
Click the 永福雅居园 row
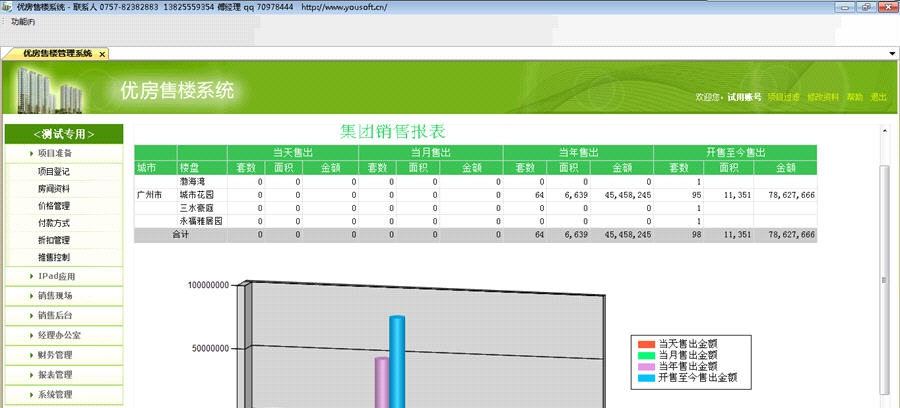tap(475, 221)
